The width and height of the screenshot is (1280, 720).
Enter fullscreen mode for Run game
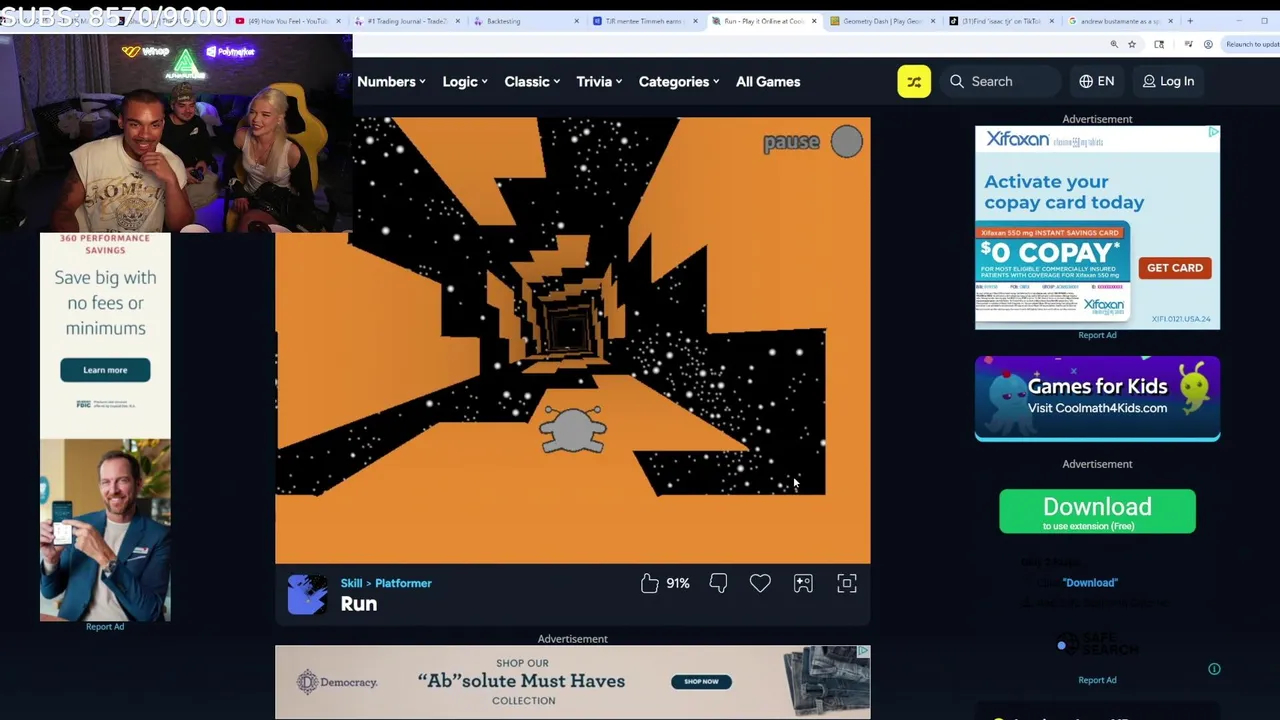point(847,583)
